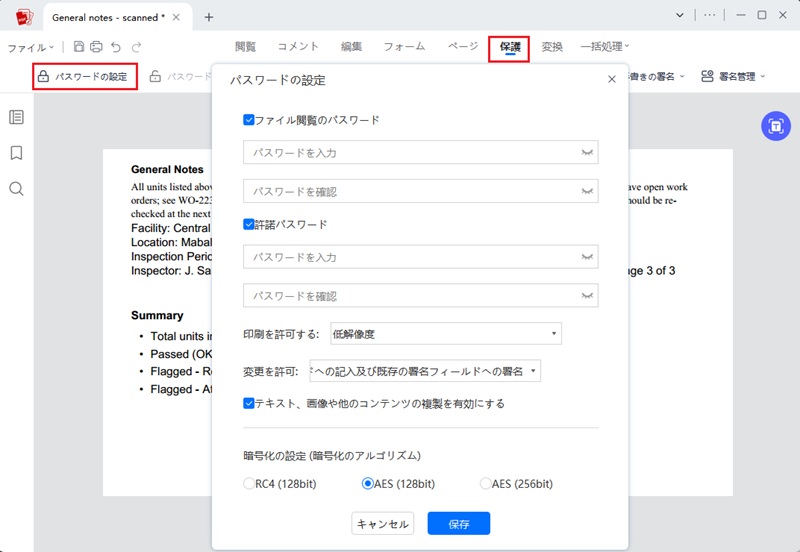This screenshot has height=552, width=800.
Task: Expand the 手書きの署名 dropdown arrow
Action: pyautogui.click(x=682, y=77)
